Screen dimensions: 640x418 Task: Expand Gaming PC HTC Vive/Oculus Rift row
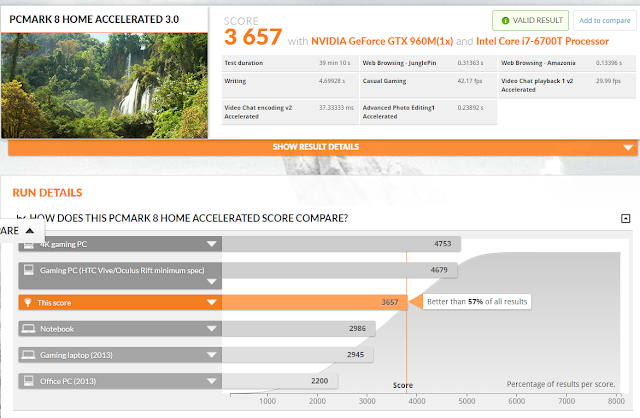[x=211, y=281]
